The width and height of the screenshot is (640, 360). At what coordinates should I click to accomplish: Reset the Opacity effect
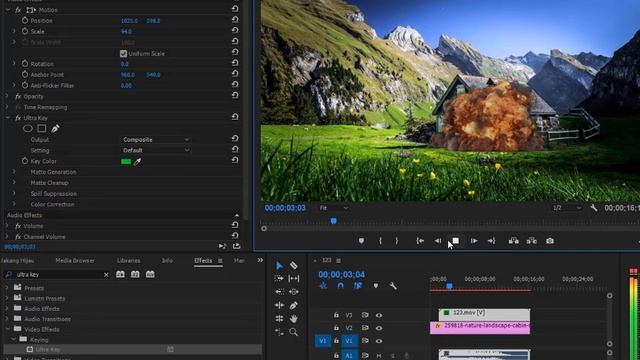235,96
